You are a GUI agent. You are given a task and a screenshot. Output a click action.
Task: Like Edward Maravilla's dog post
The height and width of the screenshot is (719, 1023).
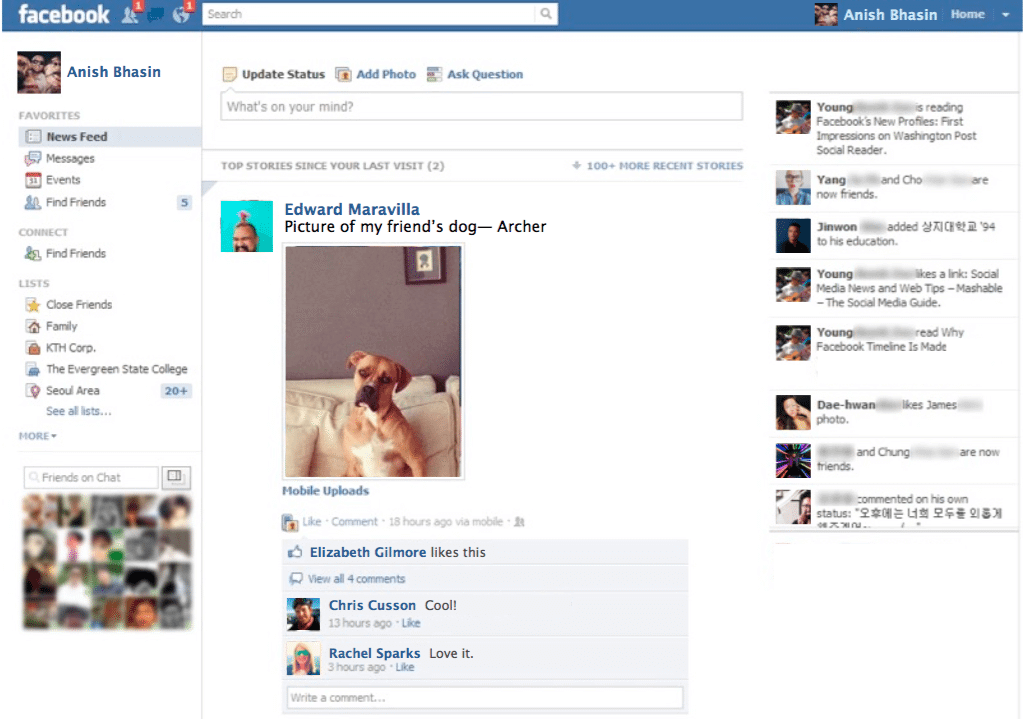tap(311, 522)
